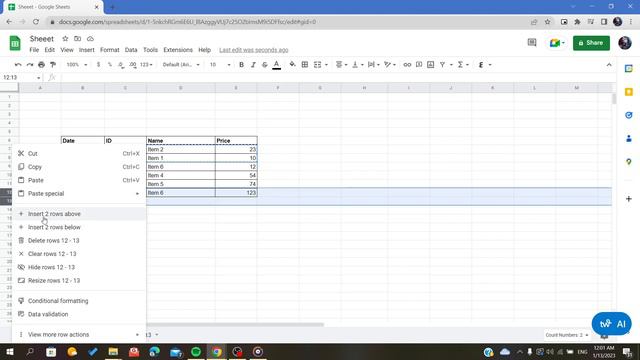640x360 pixels.
Task: Open the 123 more formats dropdown
Action: (146, 64)
